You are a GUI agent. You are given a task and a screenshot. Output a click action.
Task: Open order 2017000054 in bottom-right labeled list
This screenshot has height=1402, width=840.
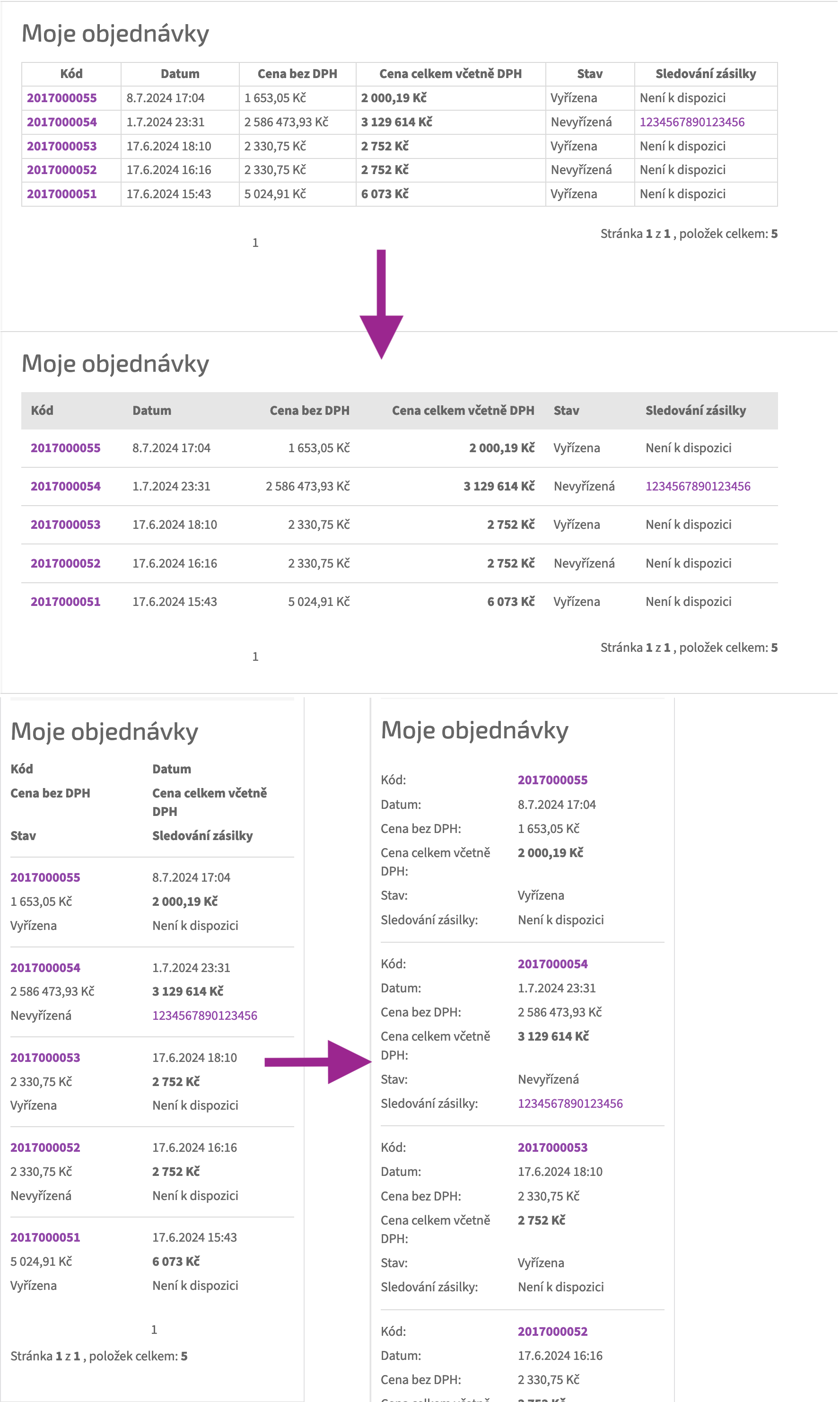pos(552,964)
